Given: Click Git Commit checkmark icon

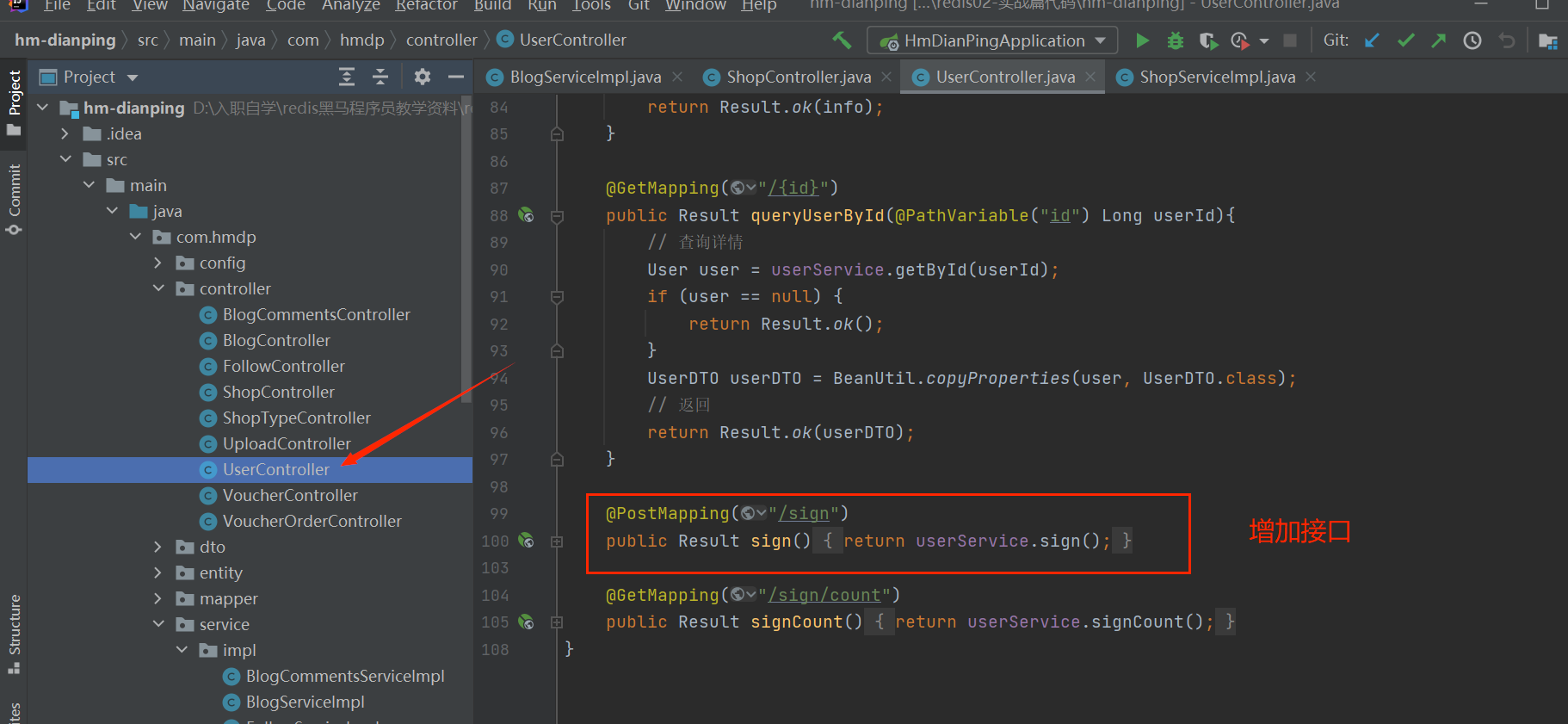Looking at the screenshot, I should pyautogui.click(x=1405, y=40).
